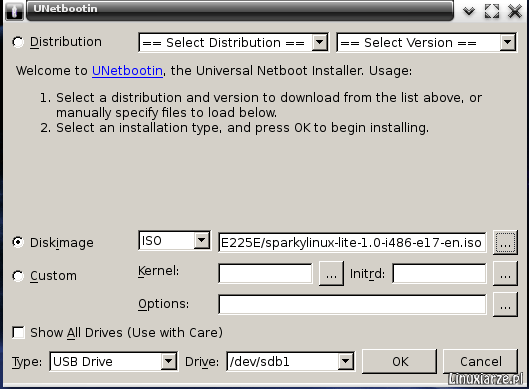529x389 pixels.
Task: Browse for a disk image file
Action: point(505,242)
